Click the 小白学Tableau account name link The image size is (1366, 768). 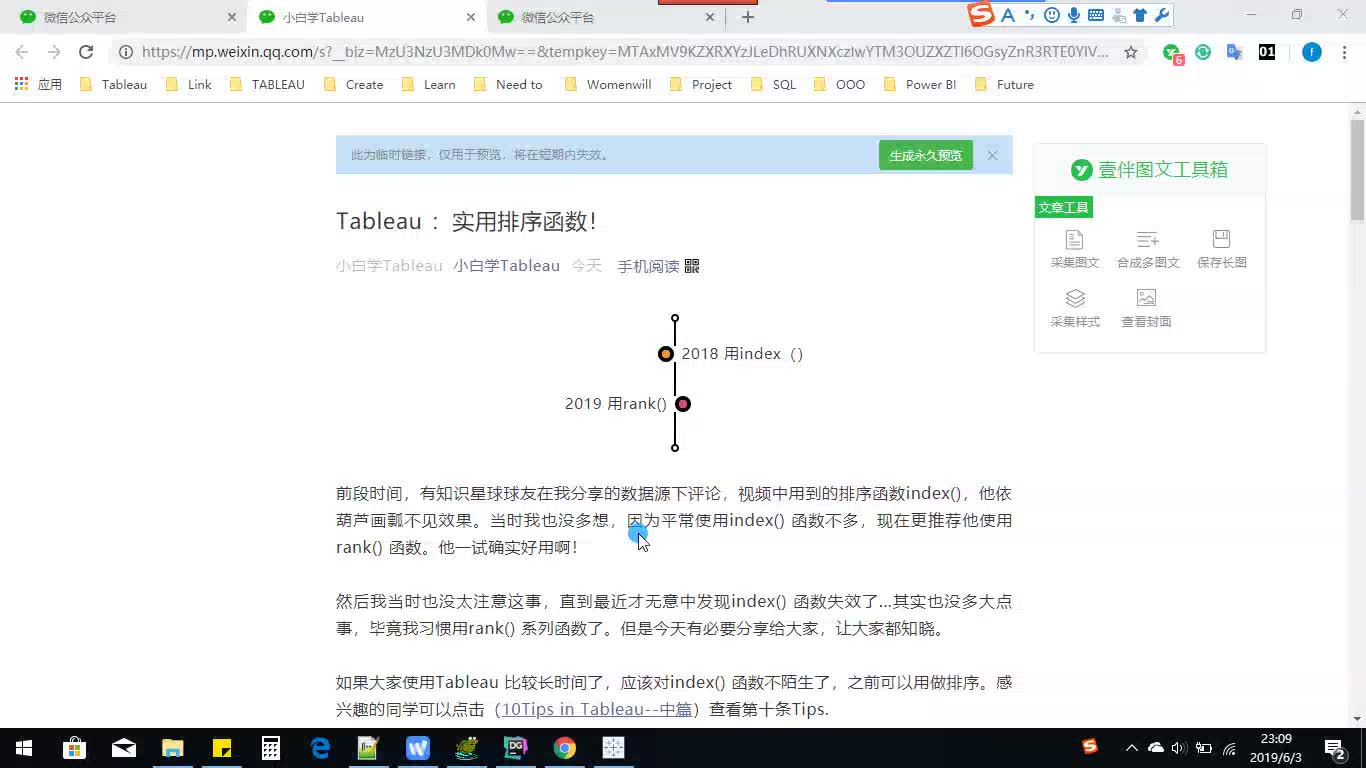506,266
